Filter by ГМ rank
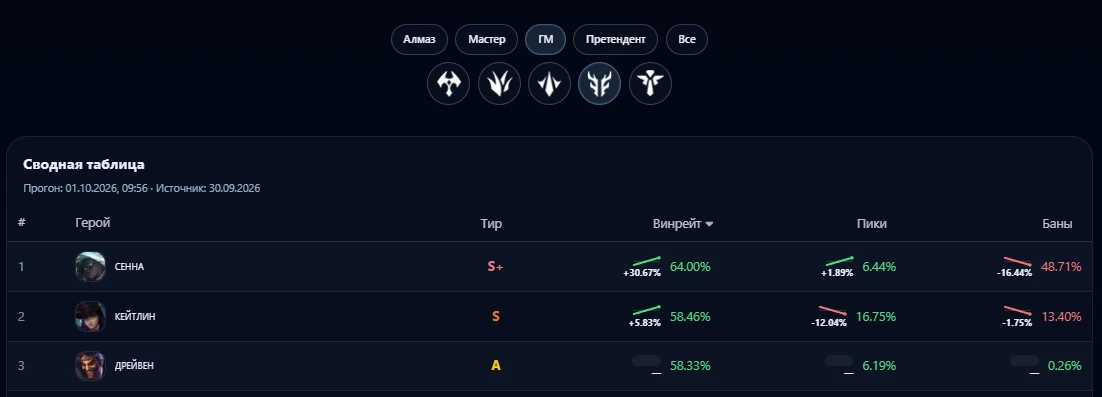The height and width of the screenshot is (397, 1102). point(545,39)
